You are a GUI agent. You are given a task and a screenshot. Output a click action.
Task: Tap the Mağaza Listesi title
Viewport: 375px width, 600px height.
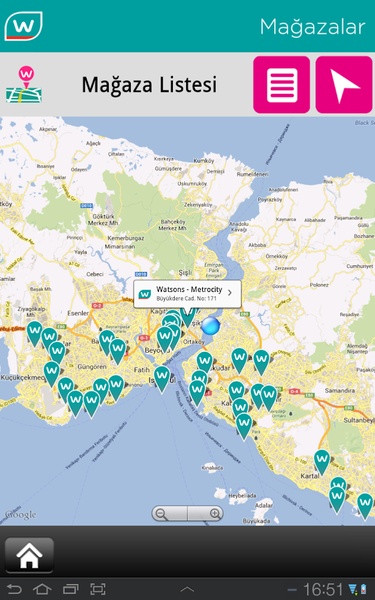(x=149, y=85)
